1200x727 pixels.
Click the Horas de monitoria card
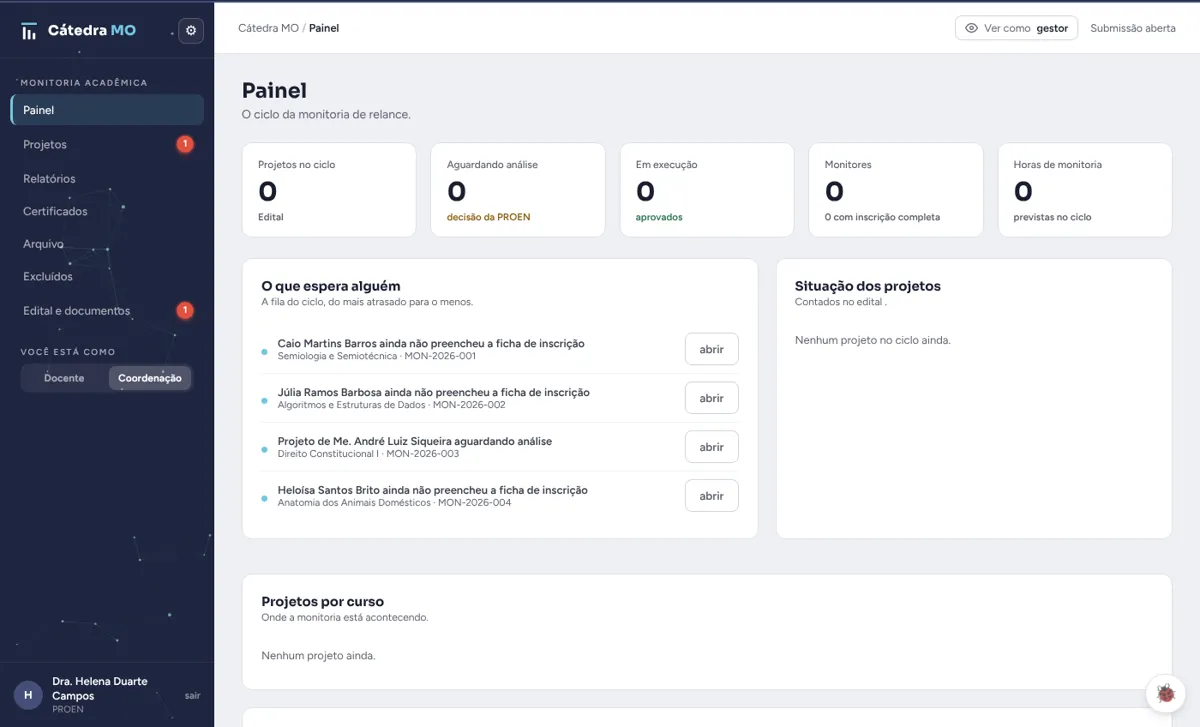(1085, 190)
